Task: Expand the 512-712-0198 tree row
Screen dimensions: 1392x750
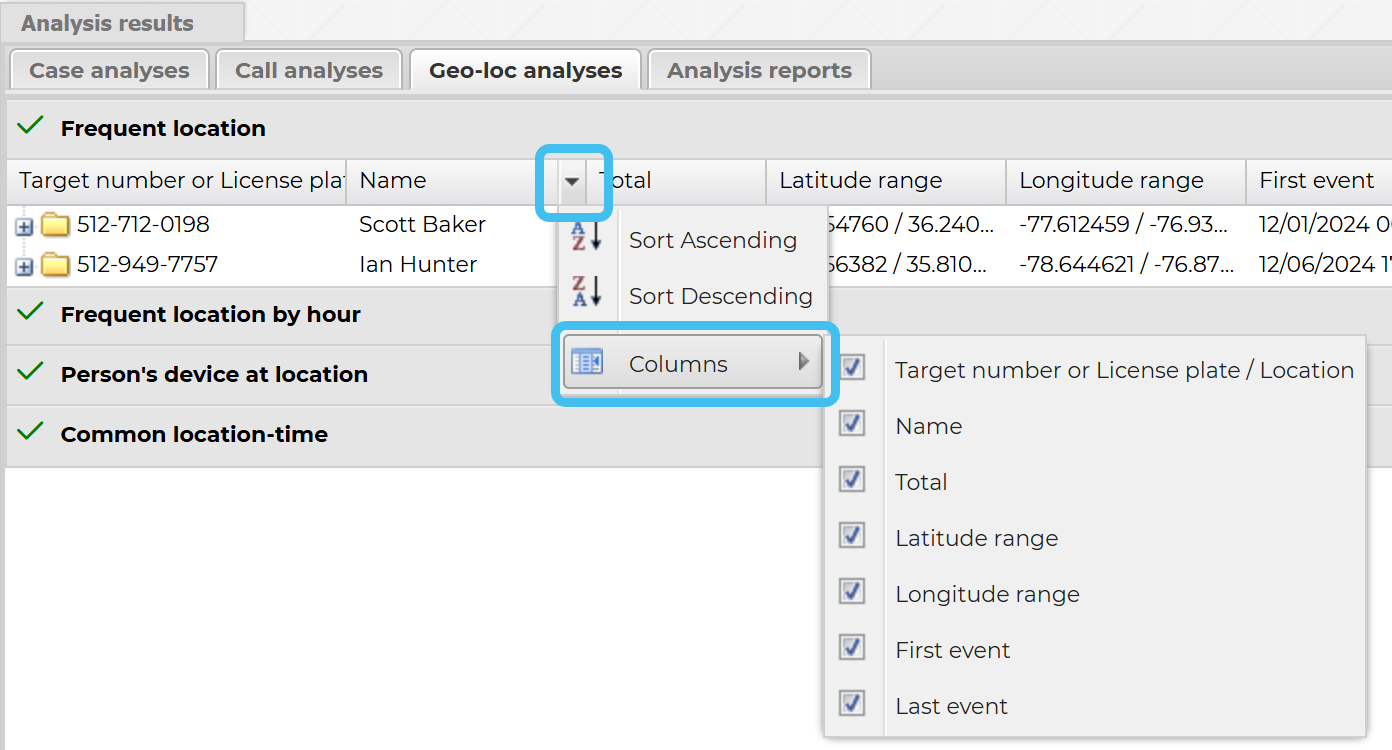Action: coord(25,227)
